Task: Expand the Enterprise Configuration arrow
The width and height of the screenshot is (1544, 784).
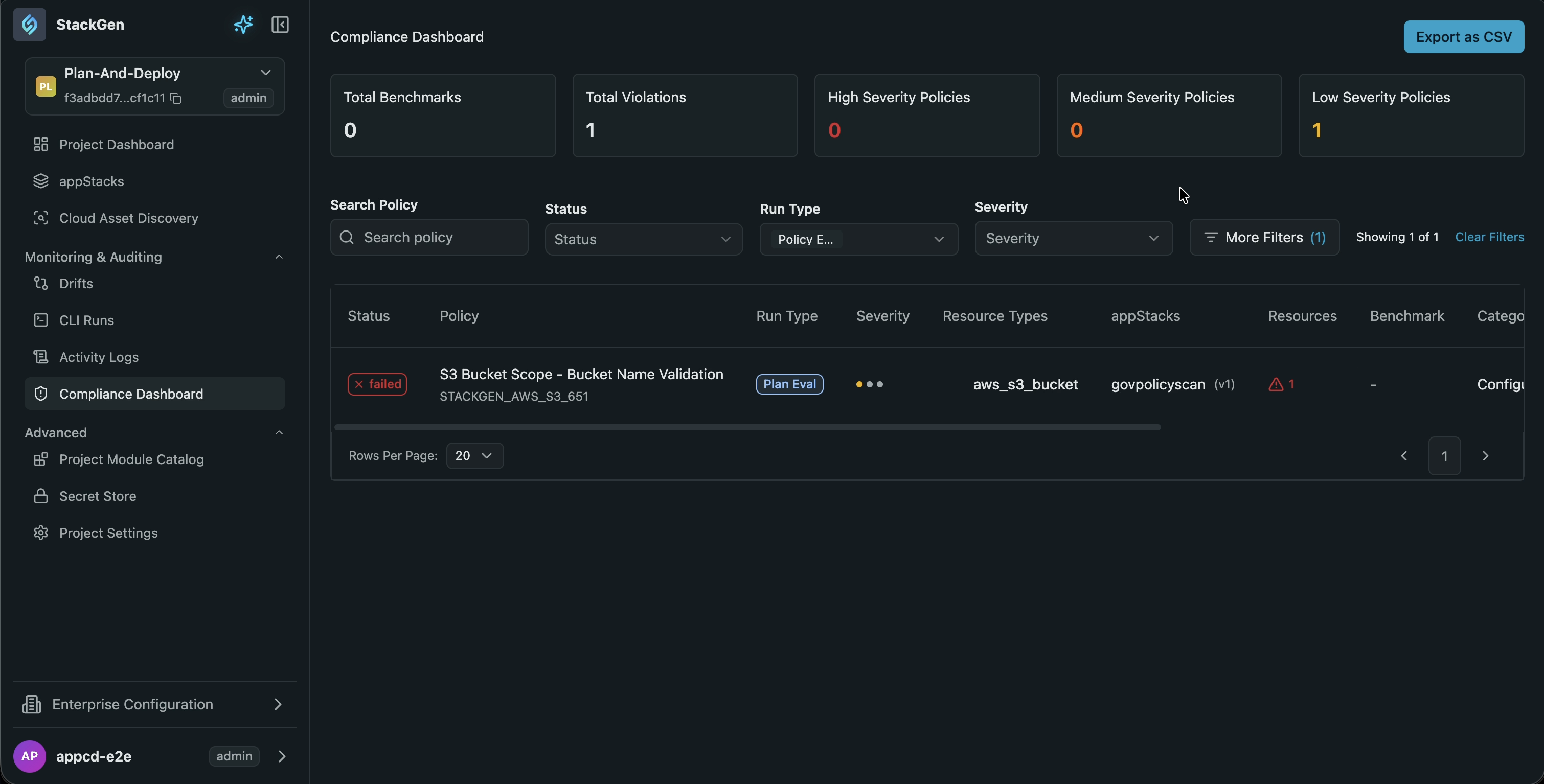Action: tap(278, 704)
